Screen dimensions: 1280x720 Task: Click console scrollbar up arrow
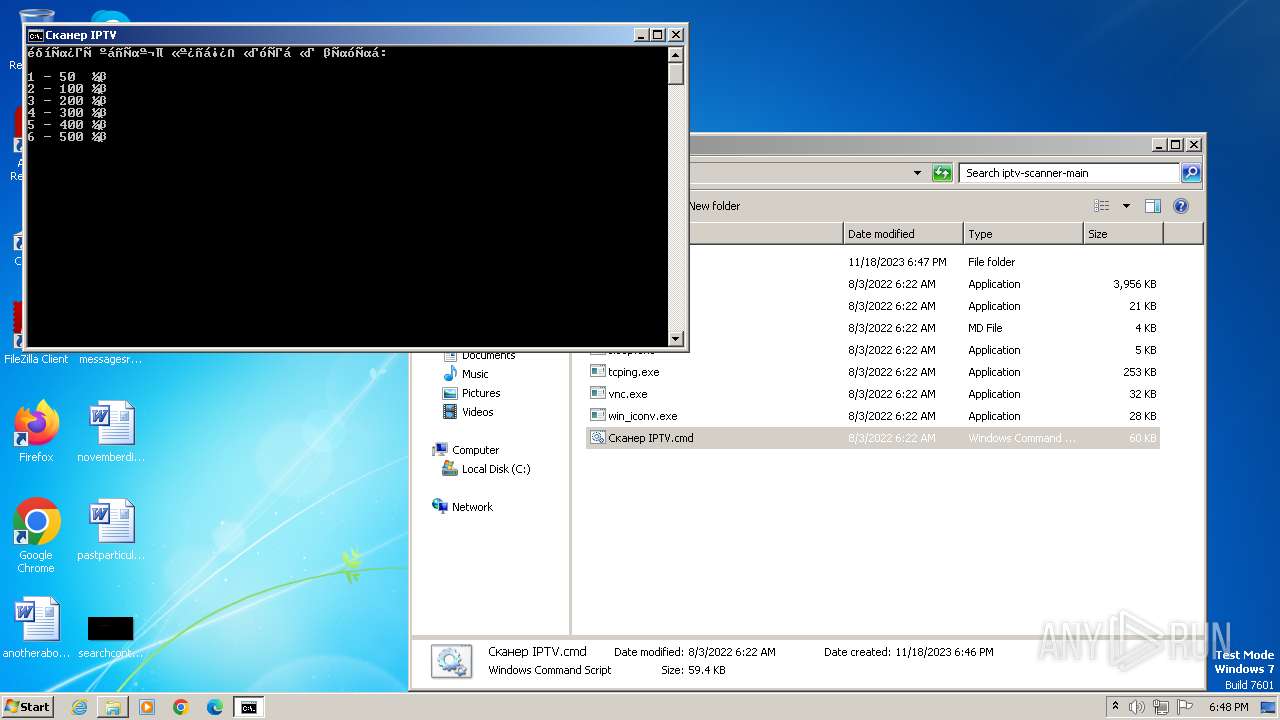coord(676,54)
